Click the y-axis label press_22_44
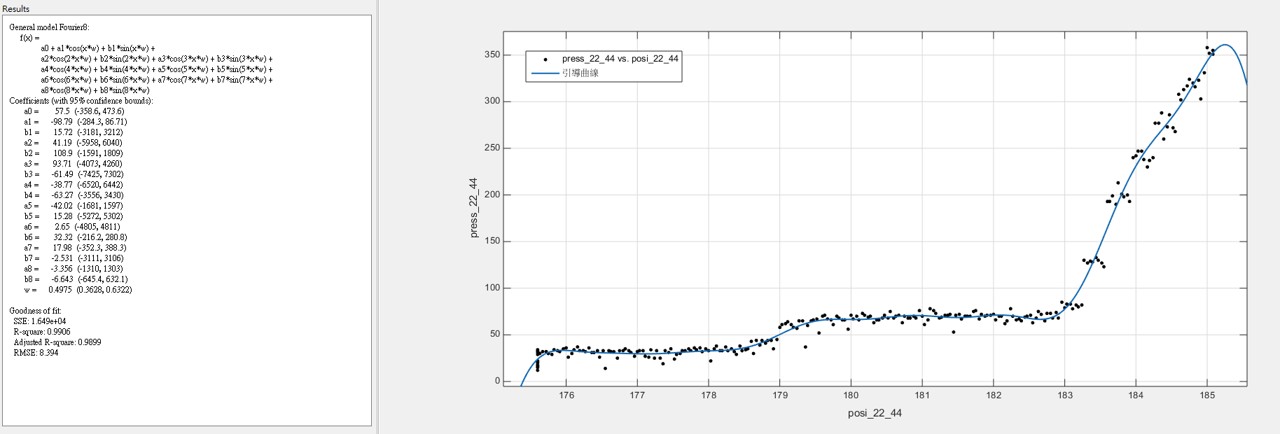Screen dimensions: 1280x434 tap(476, 208)
